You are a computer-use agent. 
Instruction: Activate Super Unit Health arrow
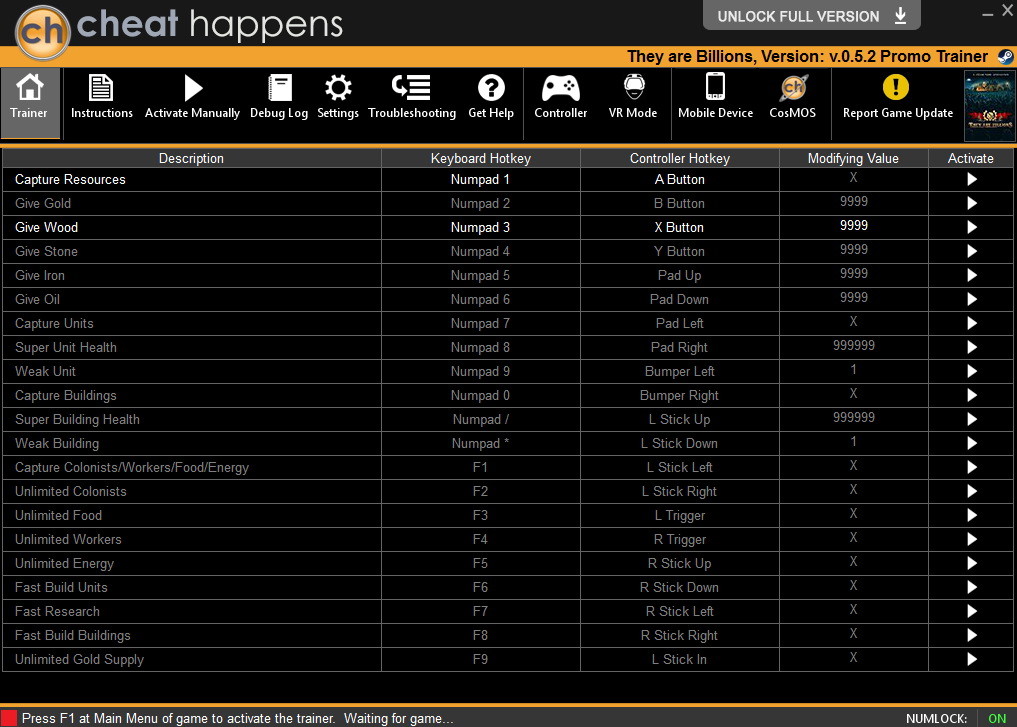coord(971,348)
